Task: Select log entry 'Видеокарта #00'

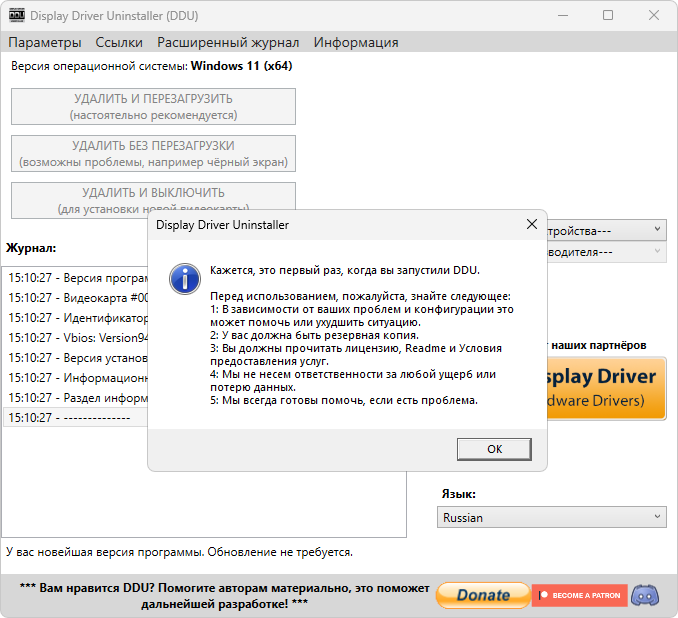Action: (76, 298)
